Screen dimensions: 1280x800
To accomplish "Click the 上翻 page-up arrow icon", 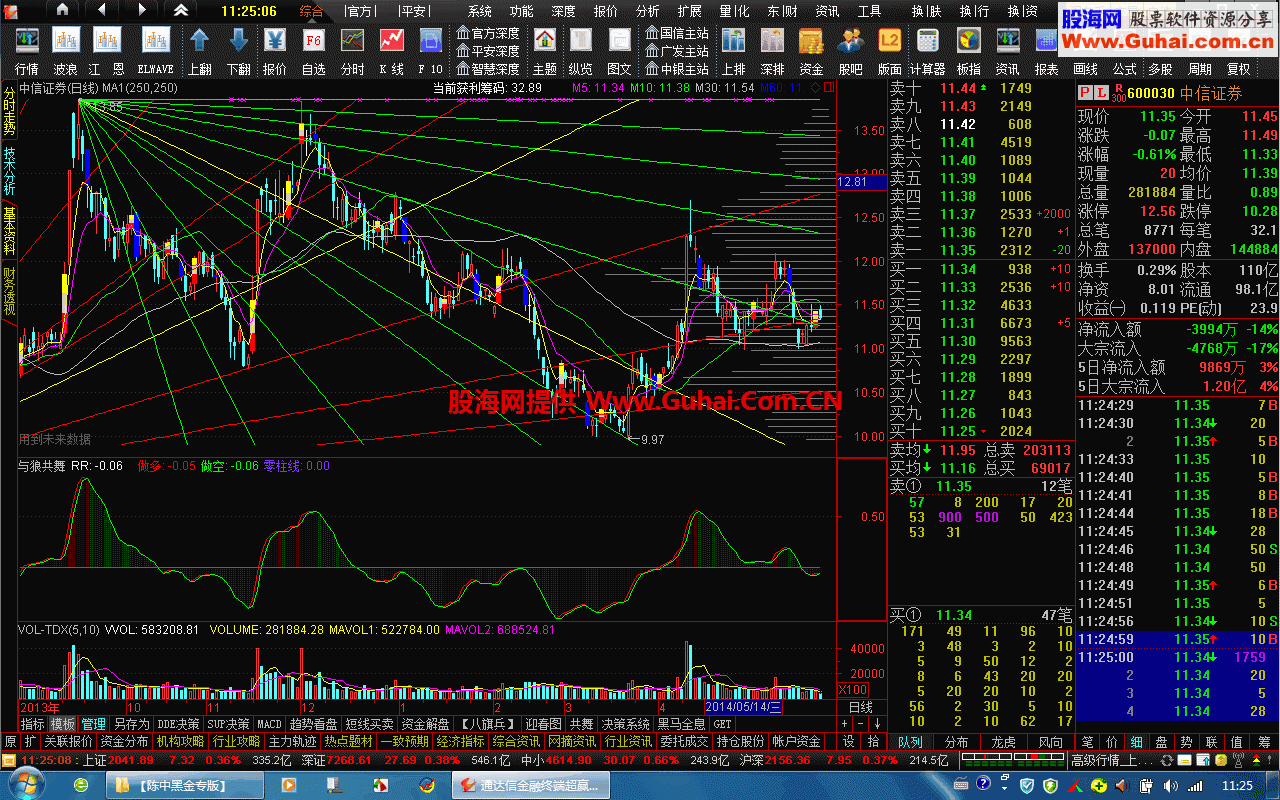I will pos(199,40).
